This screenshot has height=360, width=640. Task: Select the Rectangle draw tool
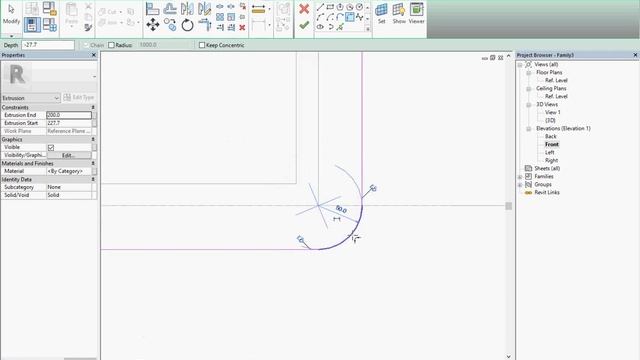tap(330, 7)
